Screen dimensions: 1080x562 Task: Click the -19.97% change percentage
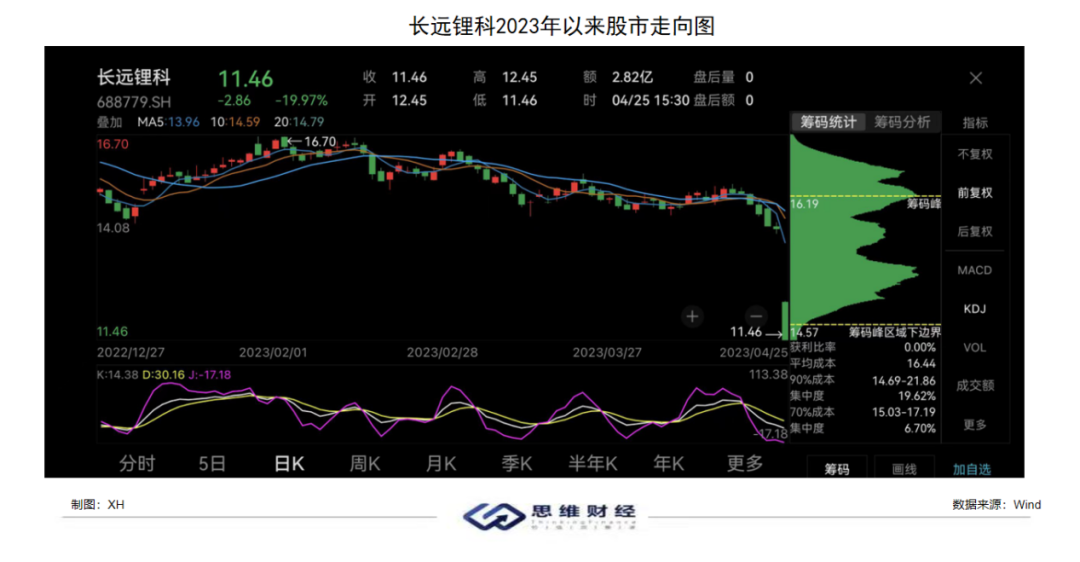301,101
